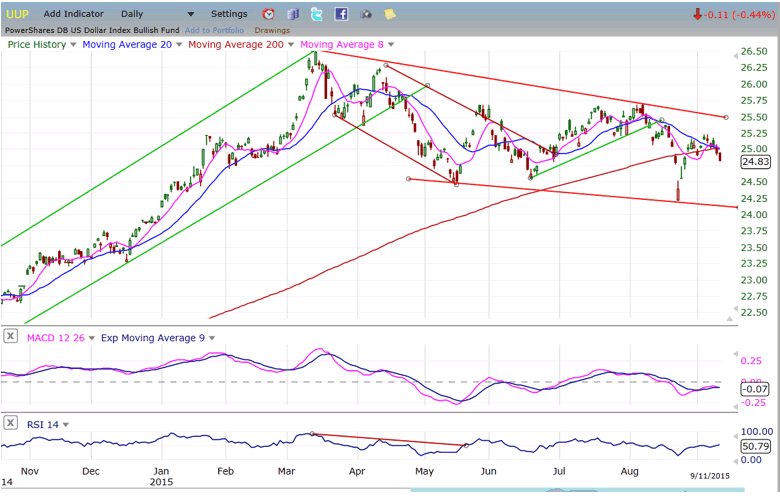Open the yellow sticky note icon
This screenshot has height=501, width=780.
coord(390,14)
